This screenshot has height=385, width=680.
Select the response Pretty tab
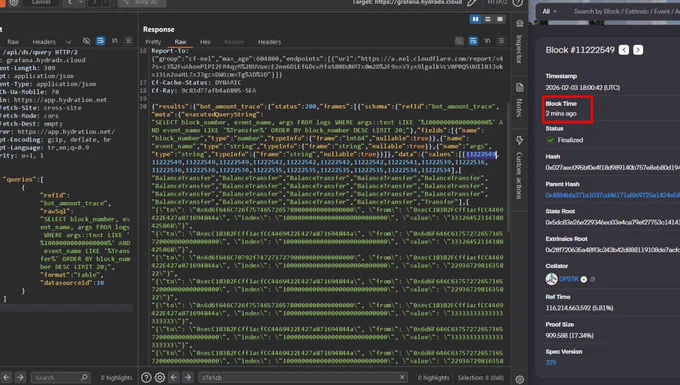(153, 42)
